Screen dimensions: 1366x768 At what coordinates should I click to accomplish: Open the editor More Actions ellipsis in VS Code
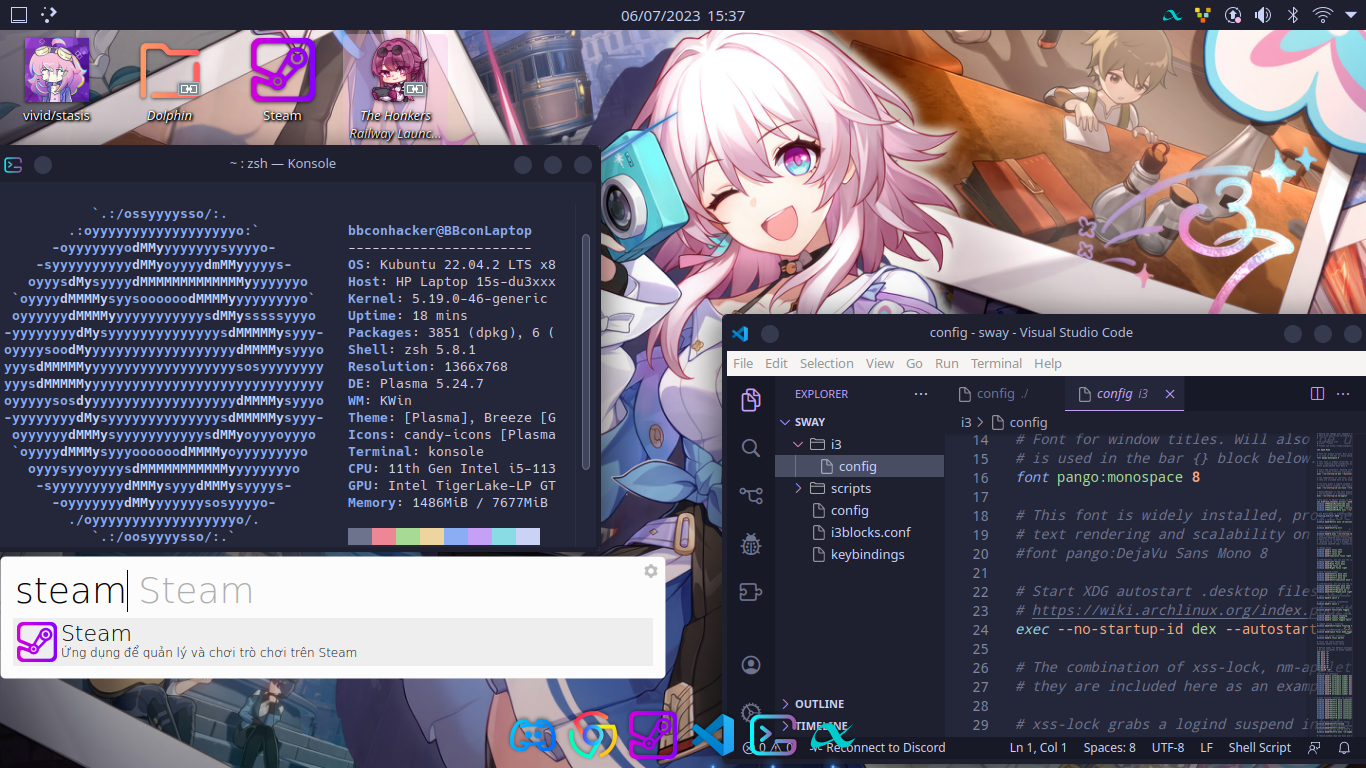(x=1345, y=394)
